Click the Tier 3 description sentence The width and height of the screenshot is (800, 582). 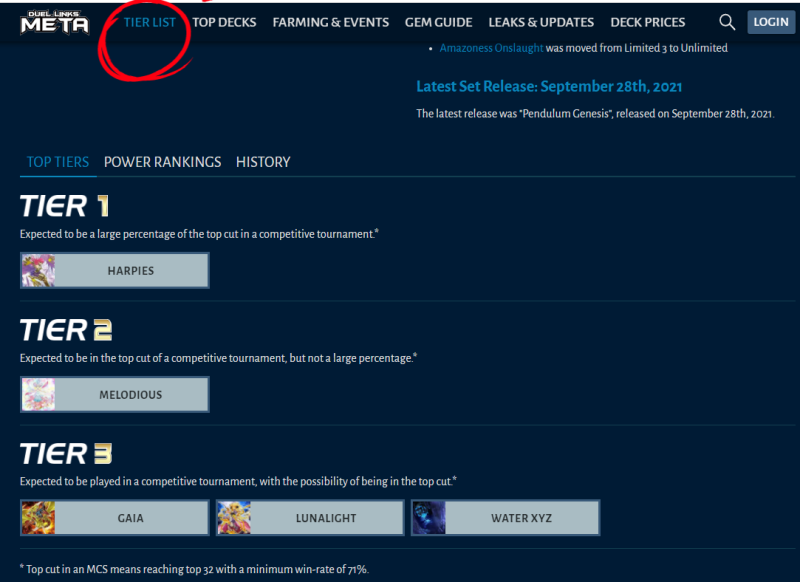tap(238, 482)
